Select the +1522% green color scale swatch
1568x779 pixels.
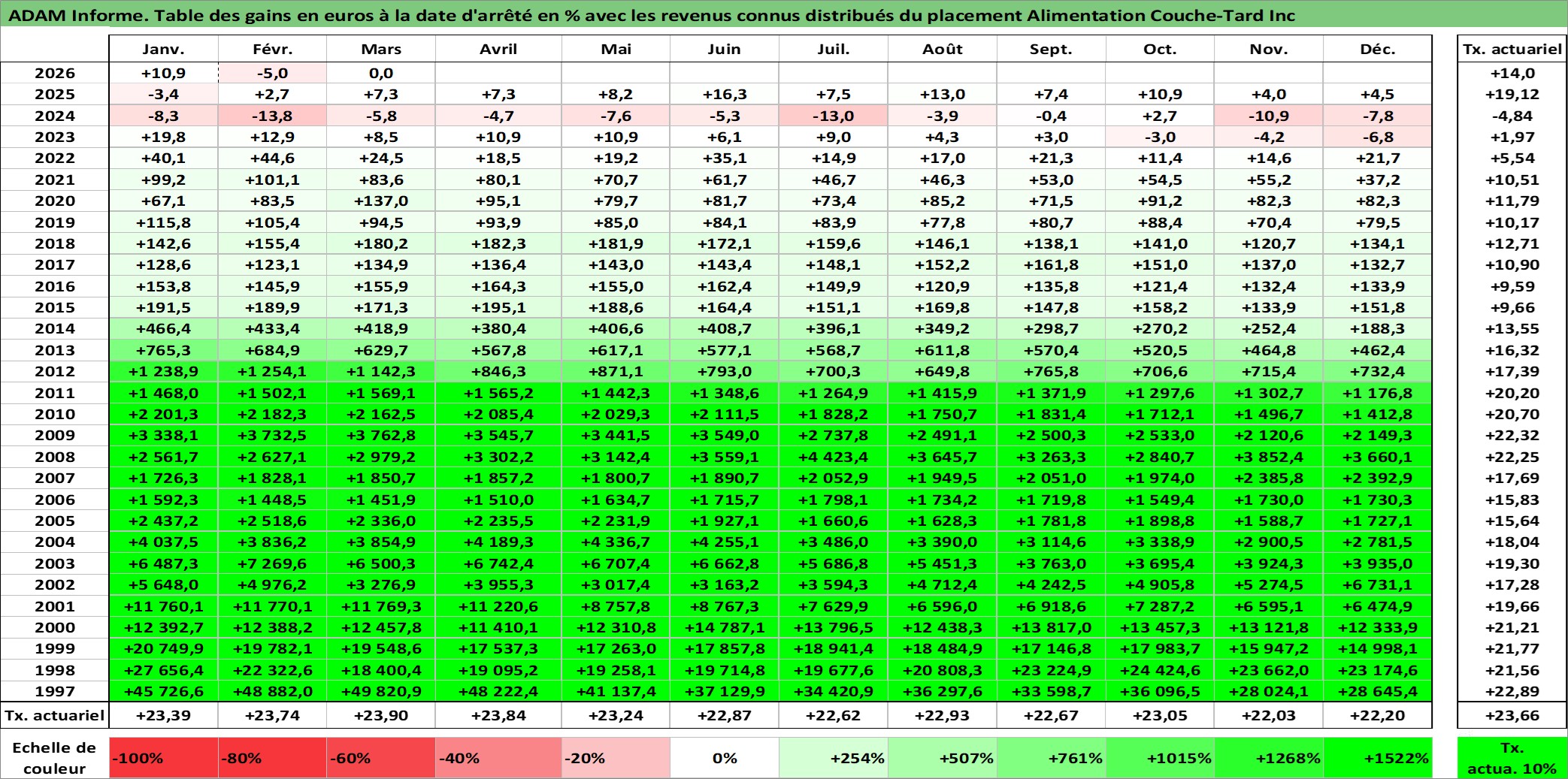point(1378,758)
